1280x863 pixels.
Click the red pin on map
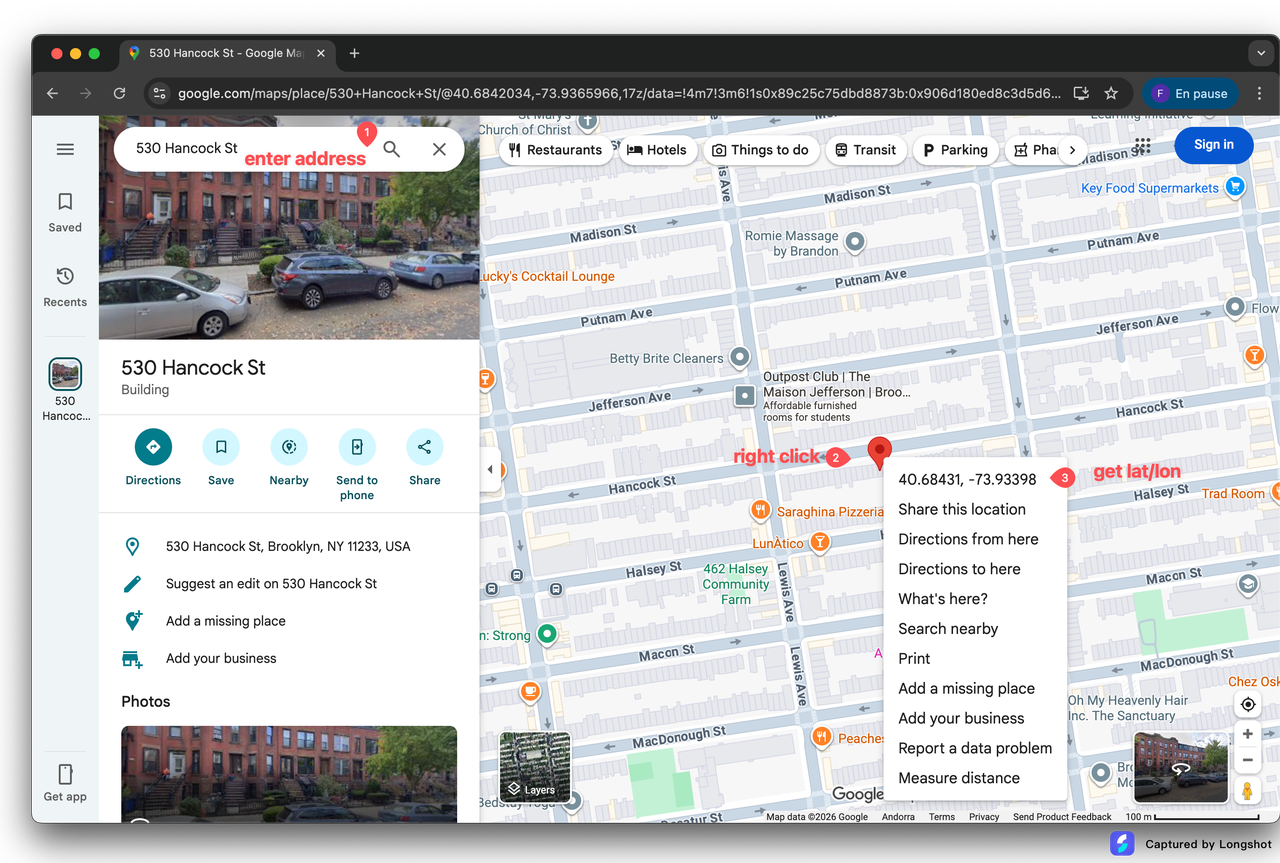879,453
